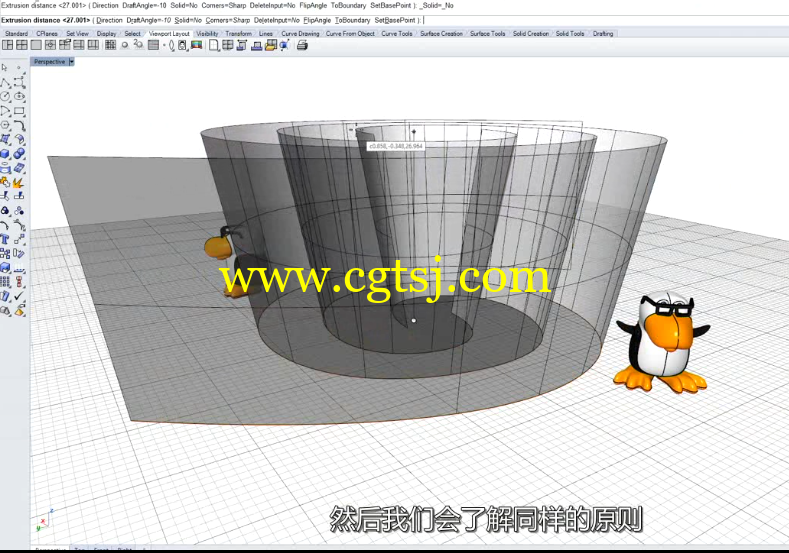
Task: Select the arrow pointer tool in left toolbar
Action: point(5,67)
